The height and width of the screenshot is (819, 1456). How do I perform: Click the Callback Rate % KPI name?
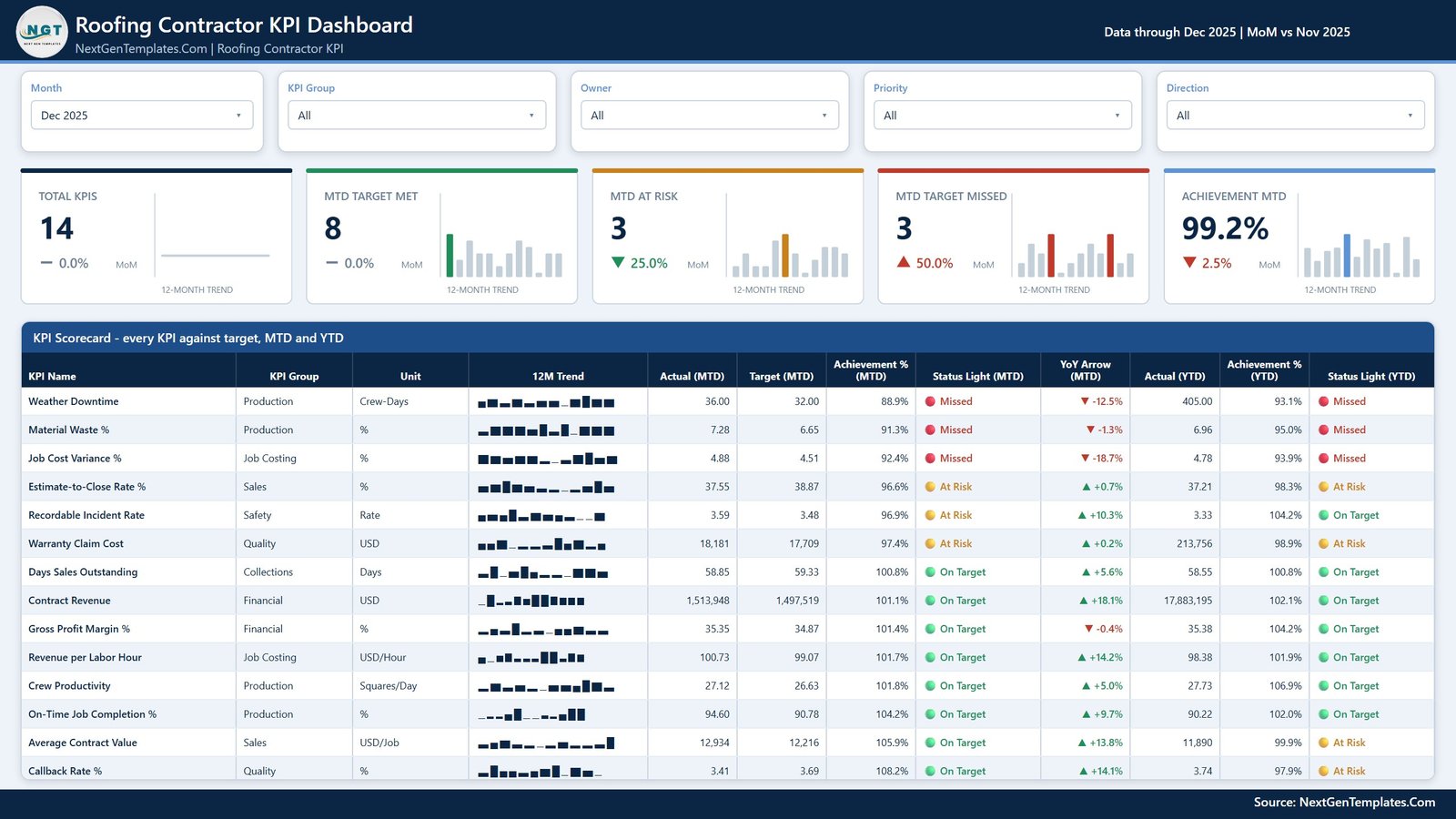point(65,772)
